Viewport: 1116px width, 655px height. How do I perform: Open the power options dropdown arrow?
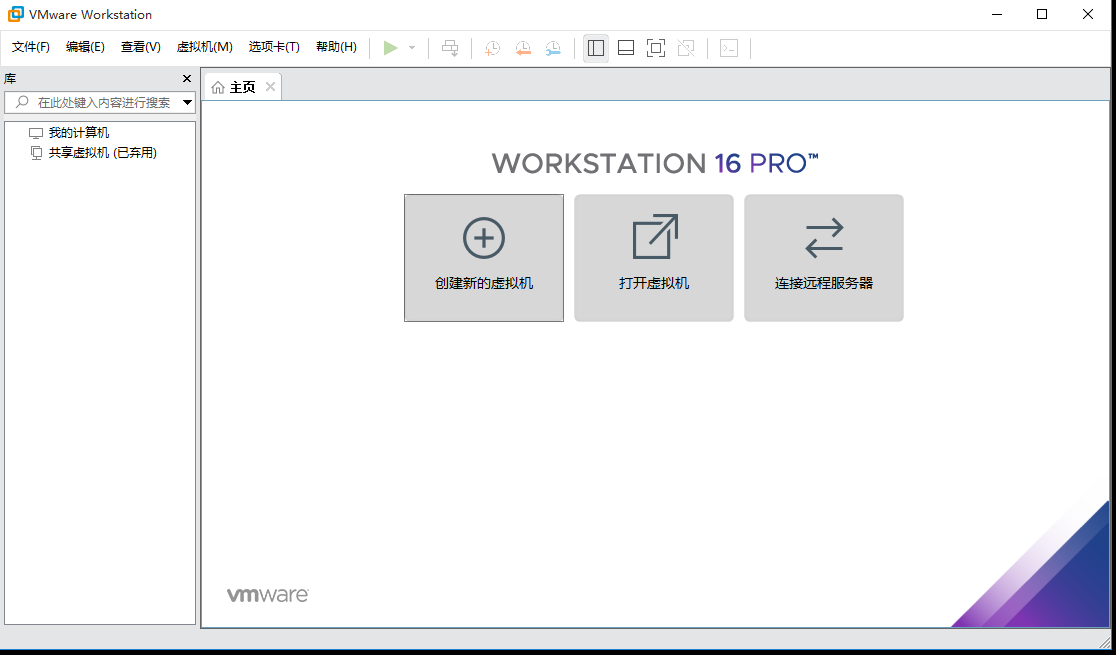click(411, 48)
